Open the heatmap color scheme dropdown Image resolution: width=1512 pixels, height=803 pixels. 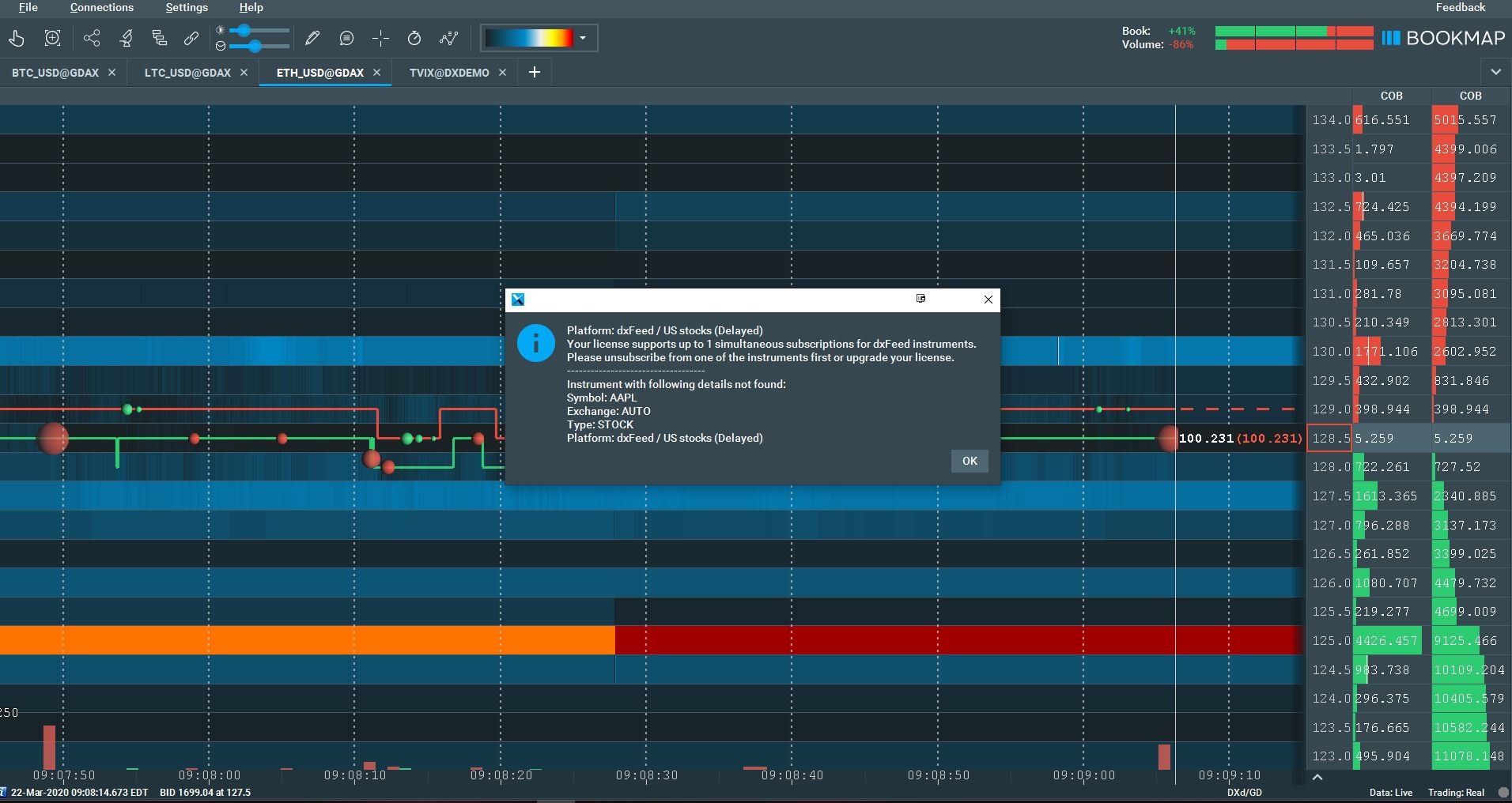tap(583, 38)
